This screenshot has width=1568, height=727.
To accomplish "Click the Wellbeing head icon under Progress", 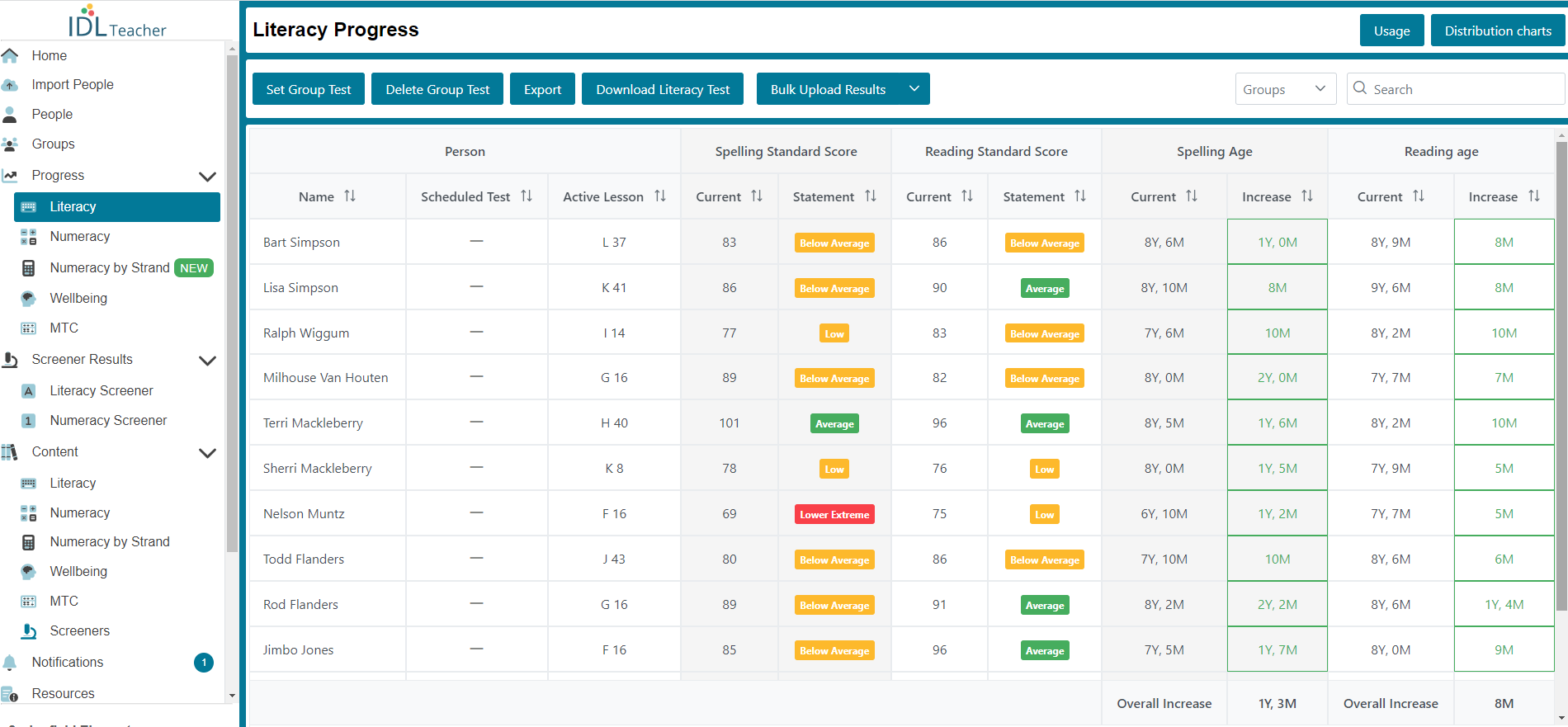I will pyautogui.click(x=28, y=298).
